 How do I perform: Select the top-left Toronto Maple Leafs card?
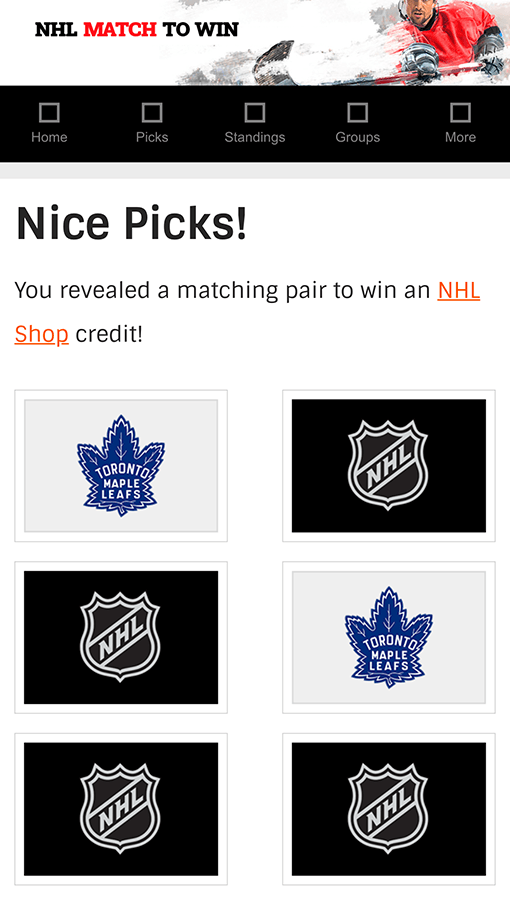(x=121, y=465)
